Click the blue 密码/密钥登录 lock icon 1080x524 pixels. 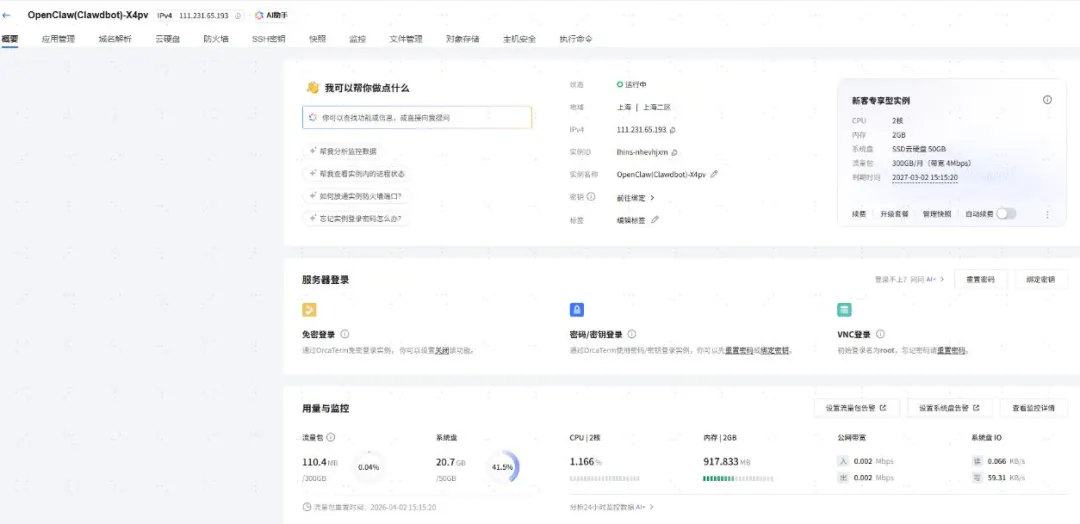[x=577, y=310]
